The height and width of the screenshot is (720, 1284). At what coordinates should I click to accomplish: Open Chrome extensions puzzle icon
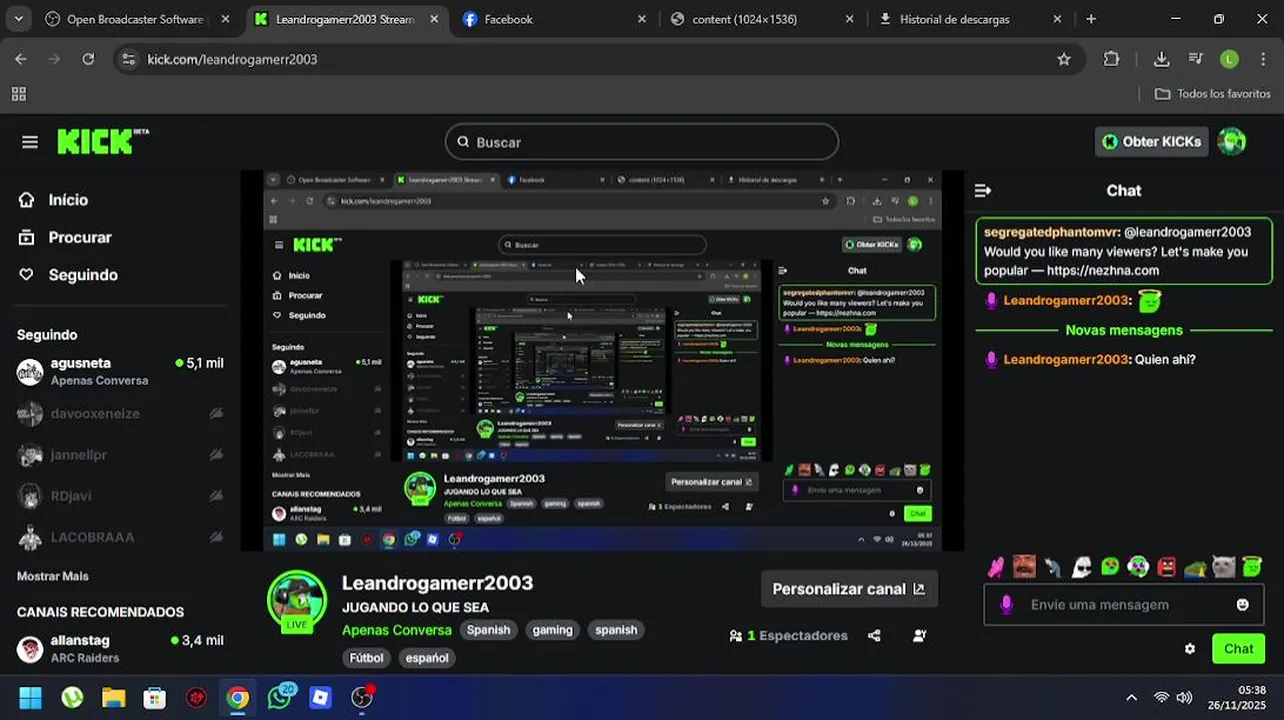coord(1111,59)
